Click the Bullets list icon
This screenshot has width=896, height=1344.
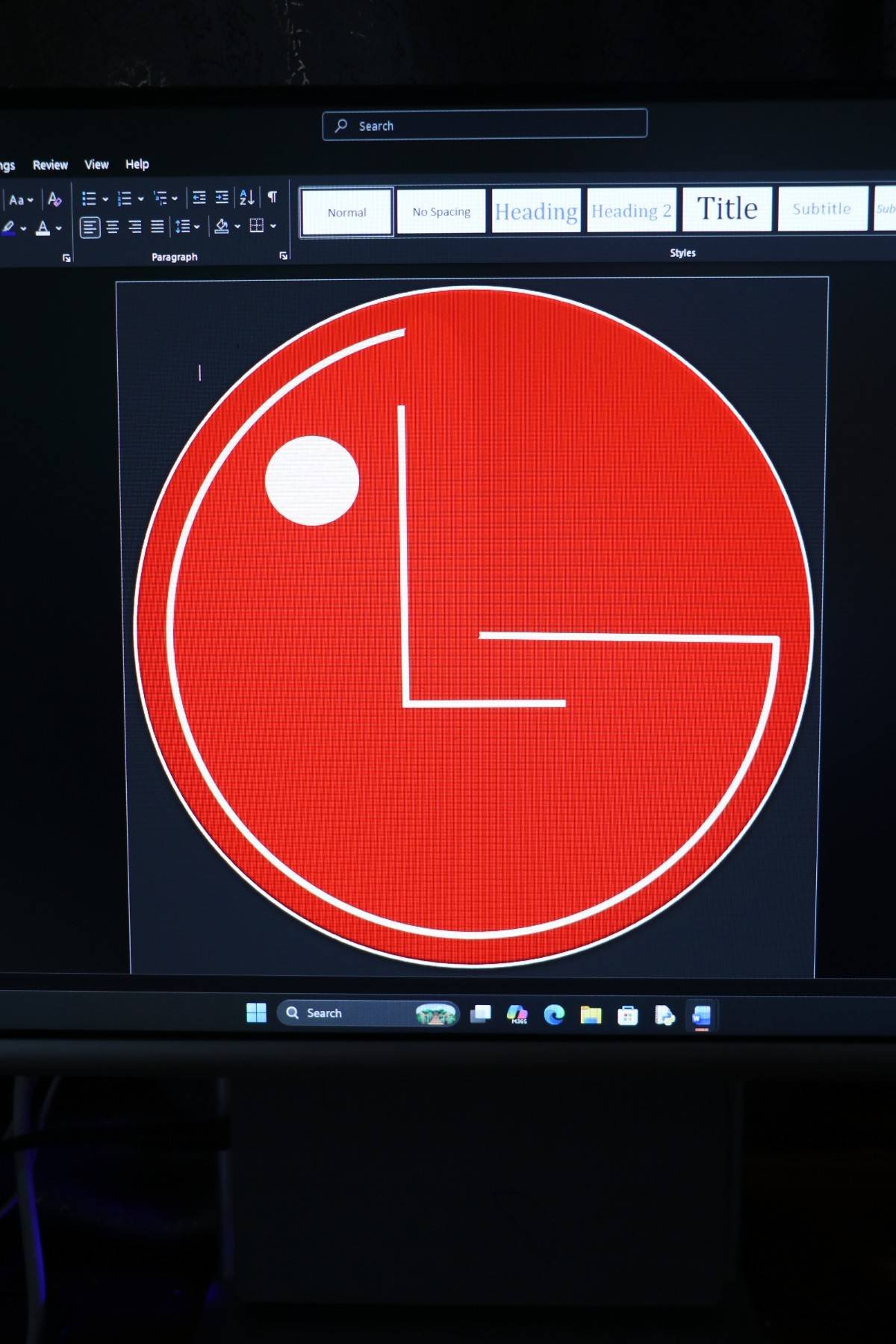pos(89,199)
